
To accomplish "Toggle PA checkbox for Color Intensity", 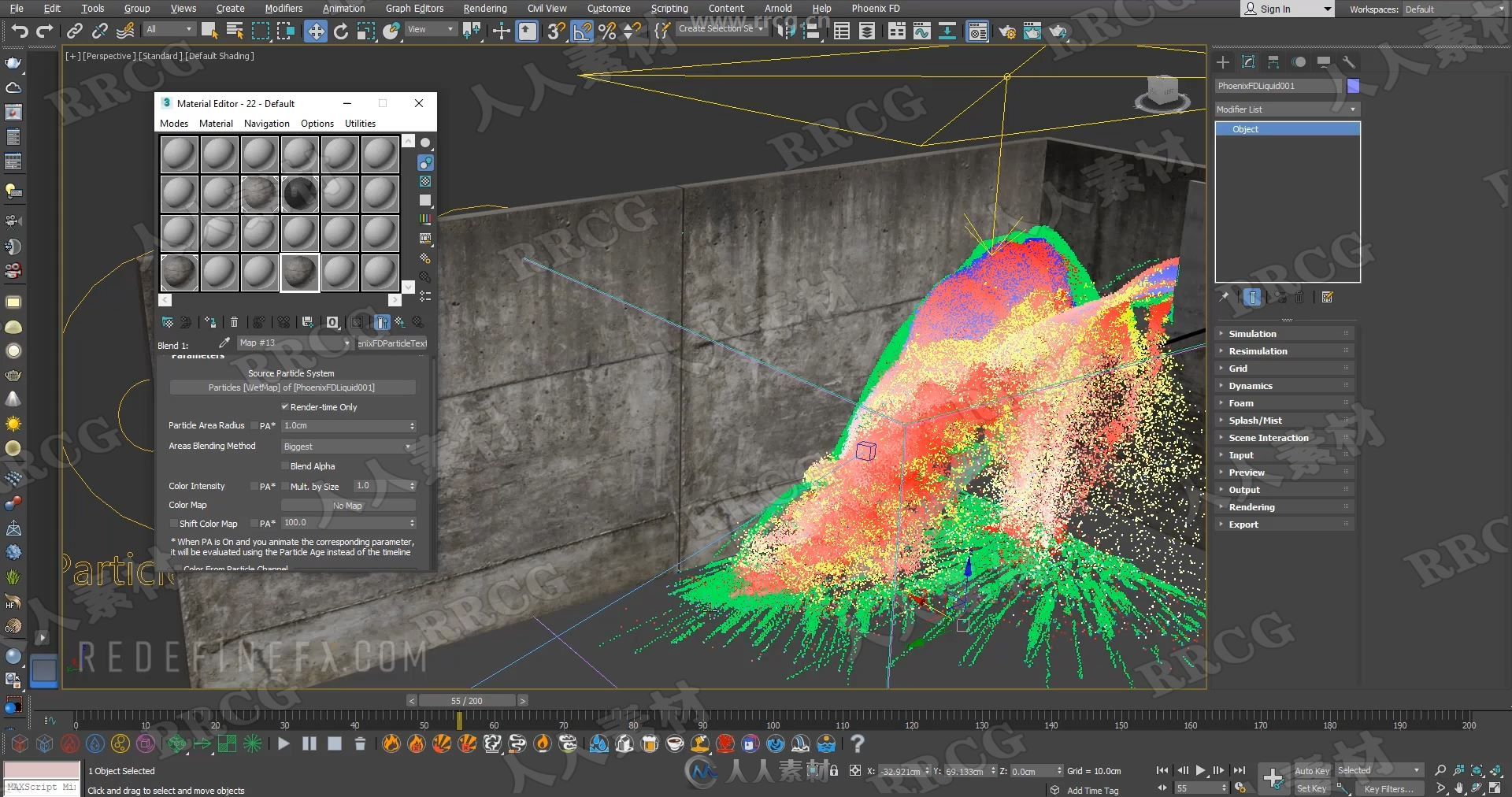I will 254,486.
